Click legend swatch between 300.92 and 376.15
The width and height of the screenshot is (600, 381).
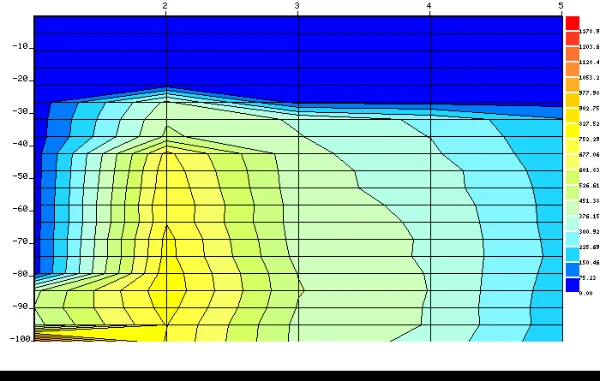[572, 223]
